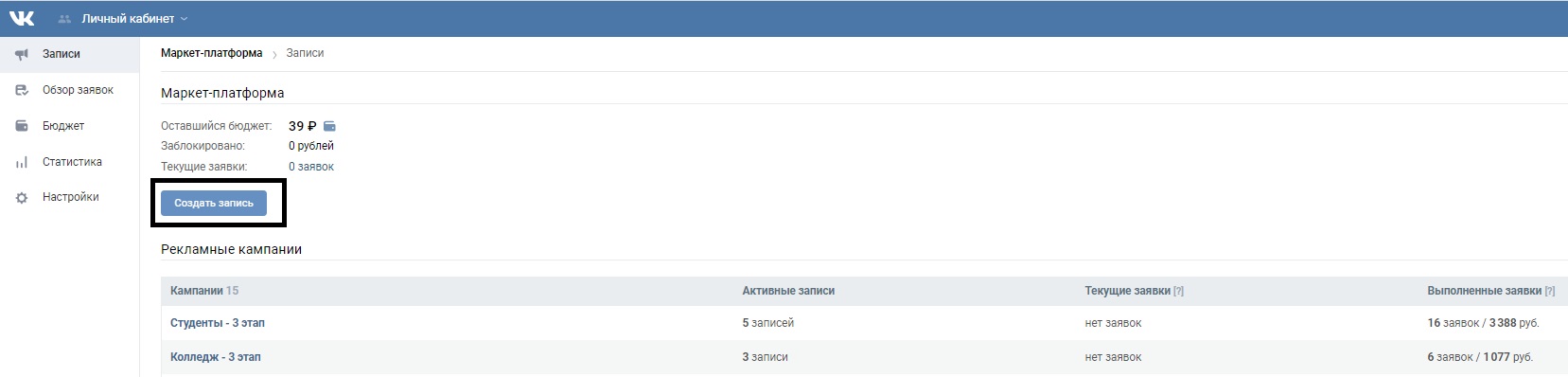Open the 0 заявок link

(311, 167)
